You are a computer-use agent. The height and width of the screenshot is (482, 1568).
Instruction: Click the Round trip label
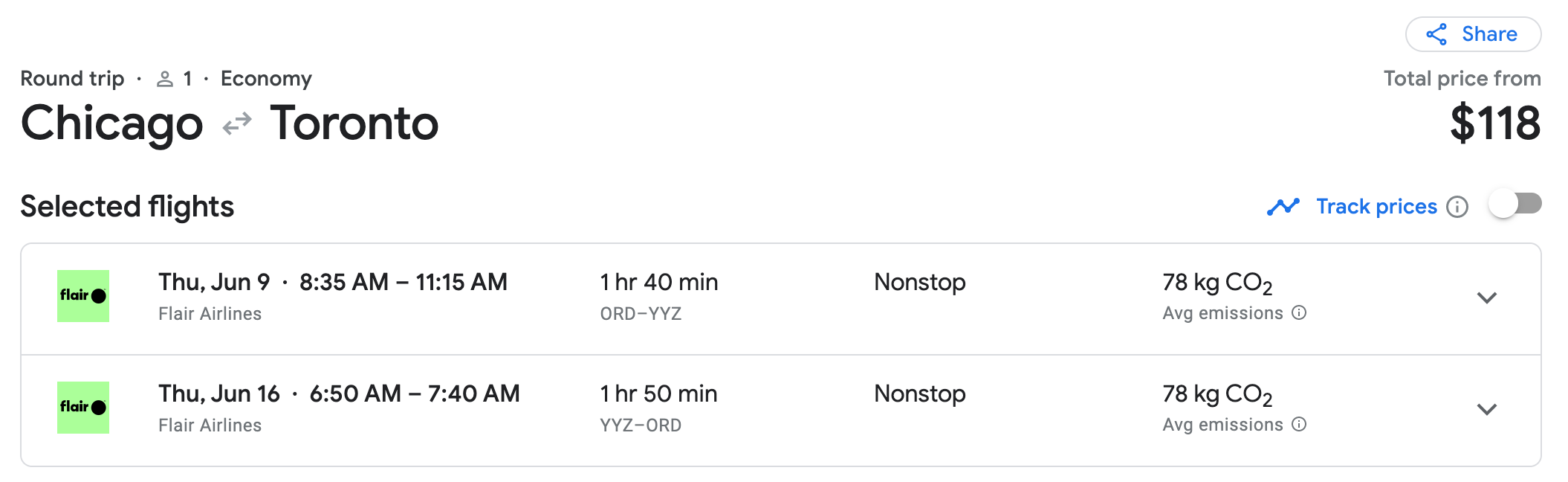[x=72, y=79]
